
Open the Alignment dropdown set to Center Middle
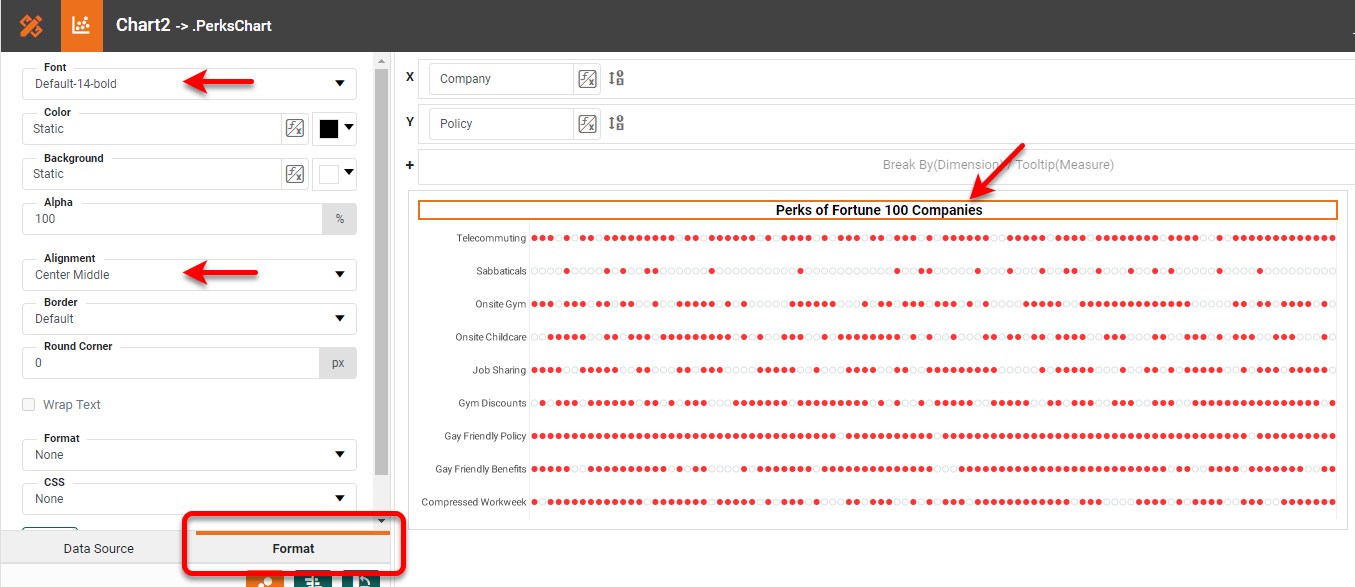[x=189, y=275]
